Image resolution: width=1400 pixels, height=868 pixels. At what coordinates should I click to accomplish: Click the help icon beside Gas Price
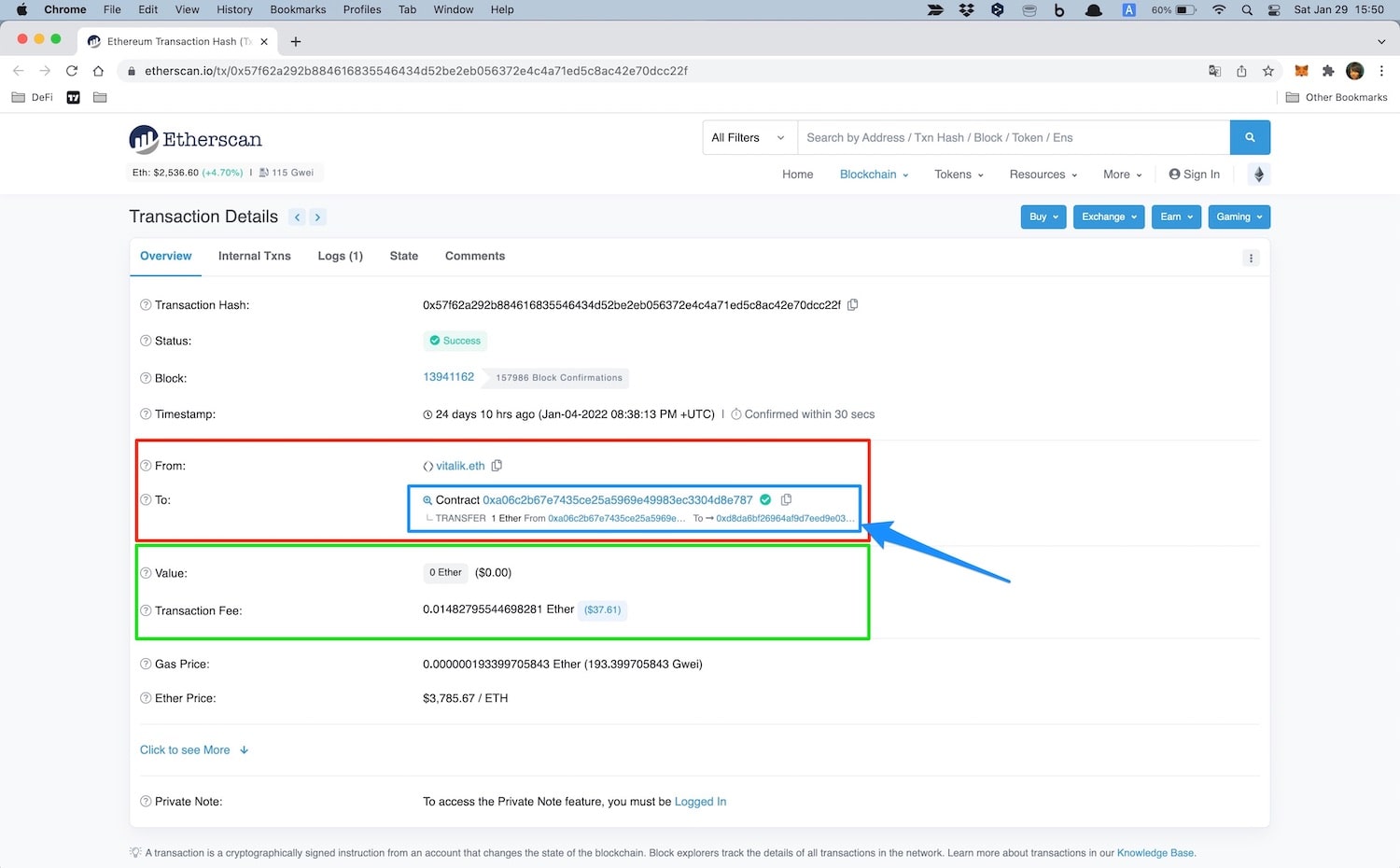[x=146, y=664]
